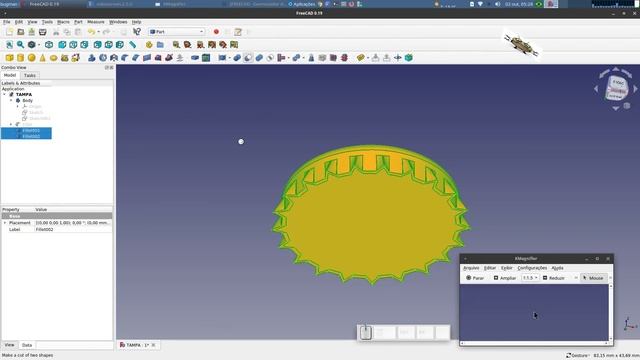This screenshot has width=640, height=360.
Task: Click the Group folder icon
Action: click(x=160, y=44)
